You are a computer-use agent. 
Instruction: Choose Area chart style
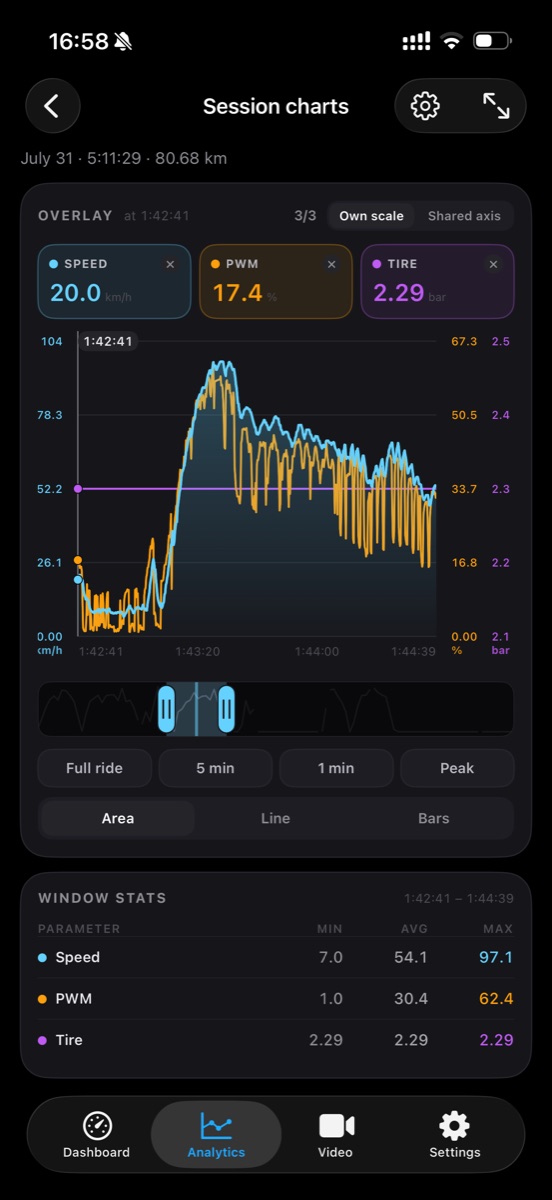pyautogui.click(x=118, y=818)
